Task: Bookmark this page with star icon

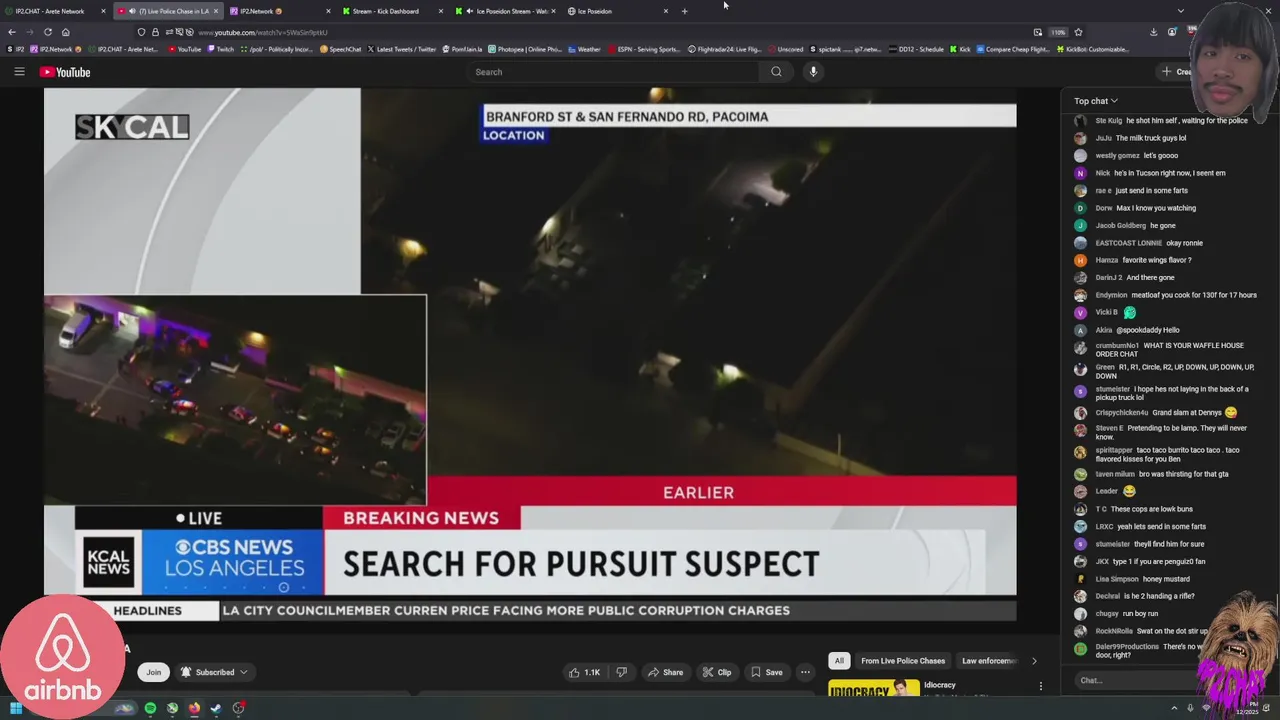Action: click(1078, 32)
